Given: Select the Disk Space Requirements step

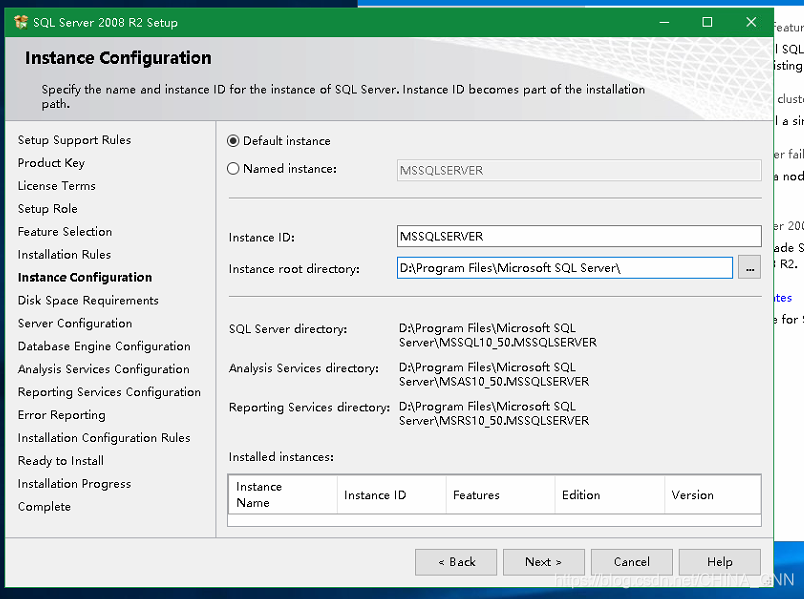Looking at the screenshot, I should pos(88,301).
